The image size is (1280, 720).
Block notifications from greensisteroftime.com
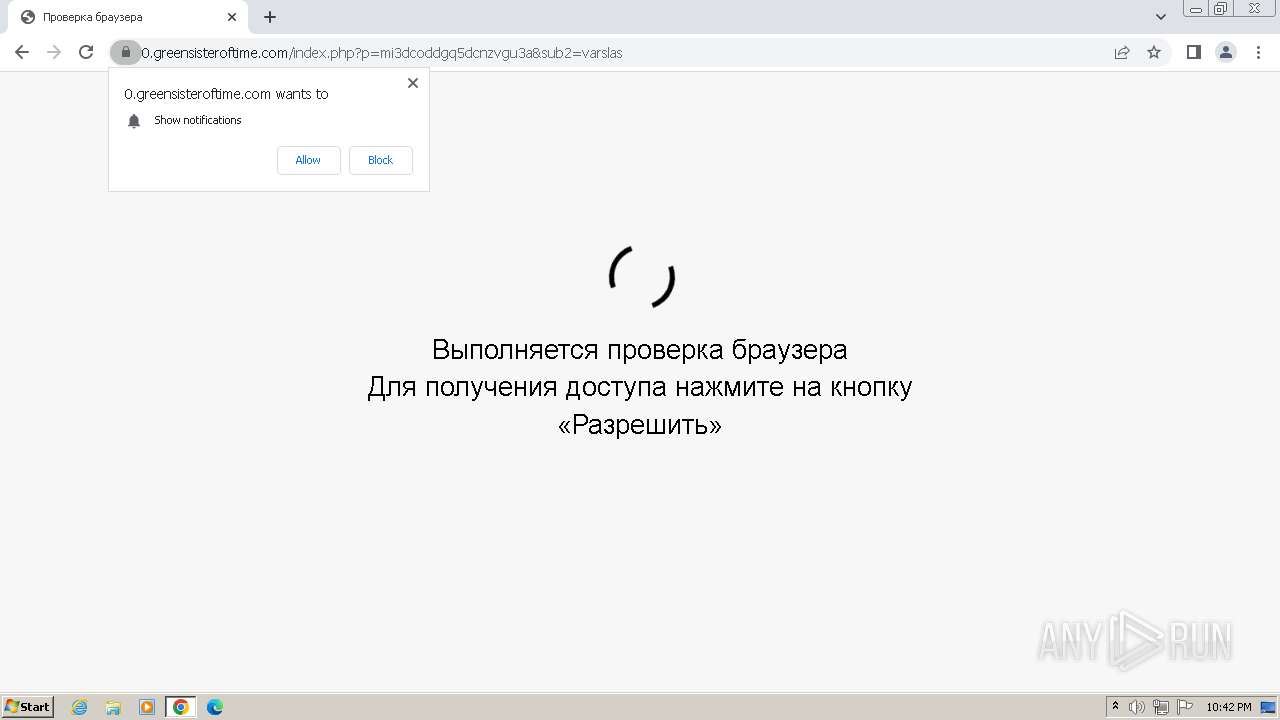(x=380, y=160)
